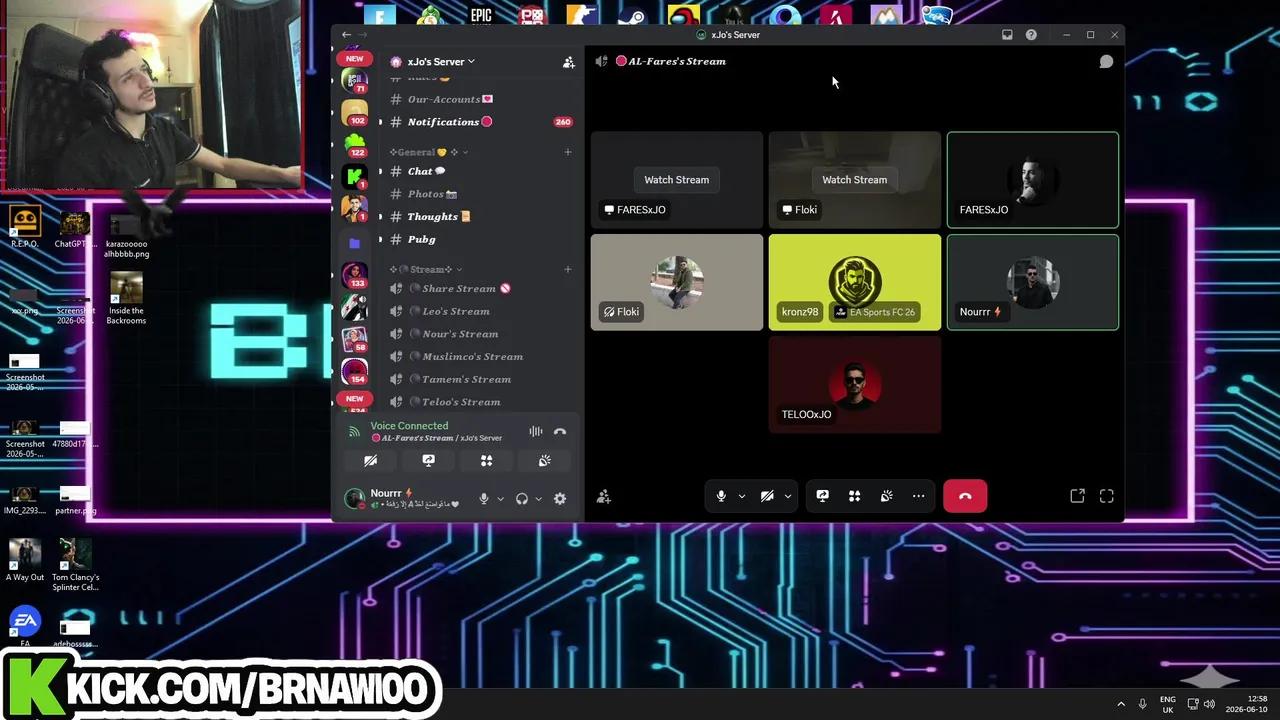Open microphone options arrow in call bar
The width and height of the screenshot is (1280, 720).
click(741, 496)
